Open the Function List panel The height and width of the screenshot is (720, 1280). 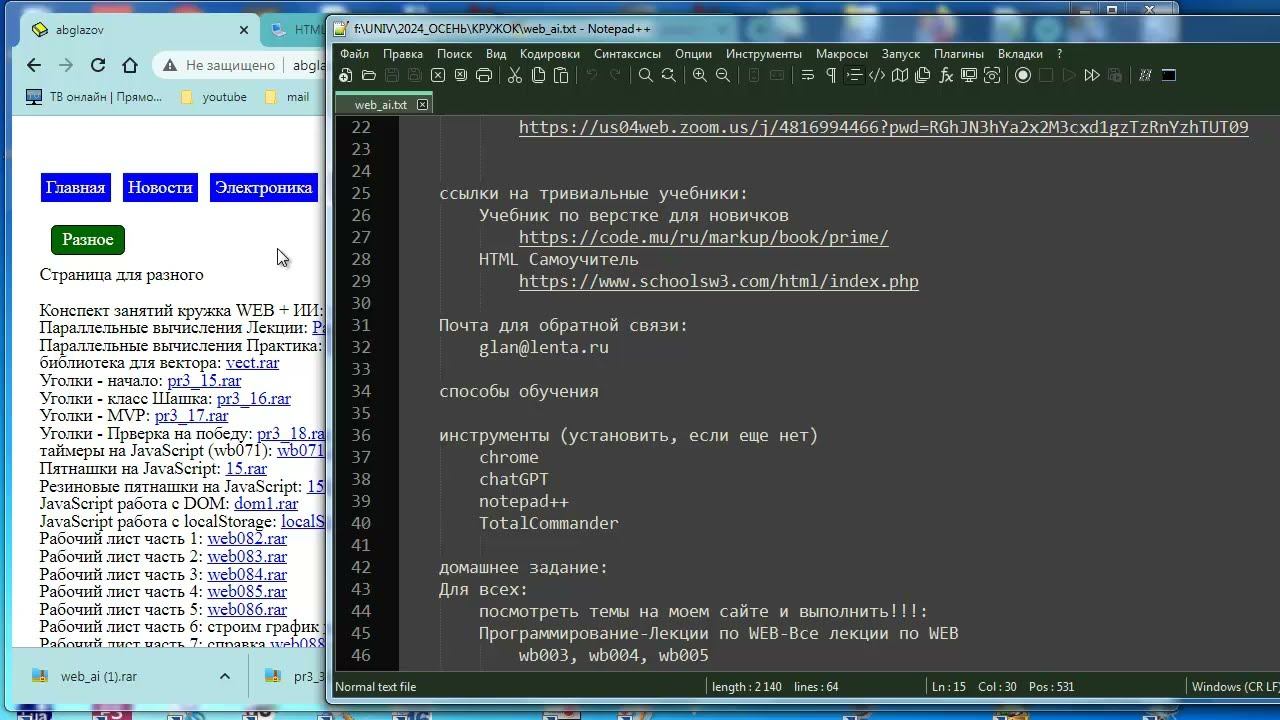(x=946, y=75)
